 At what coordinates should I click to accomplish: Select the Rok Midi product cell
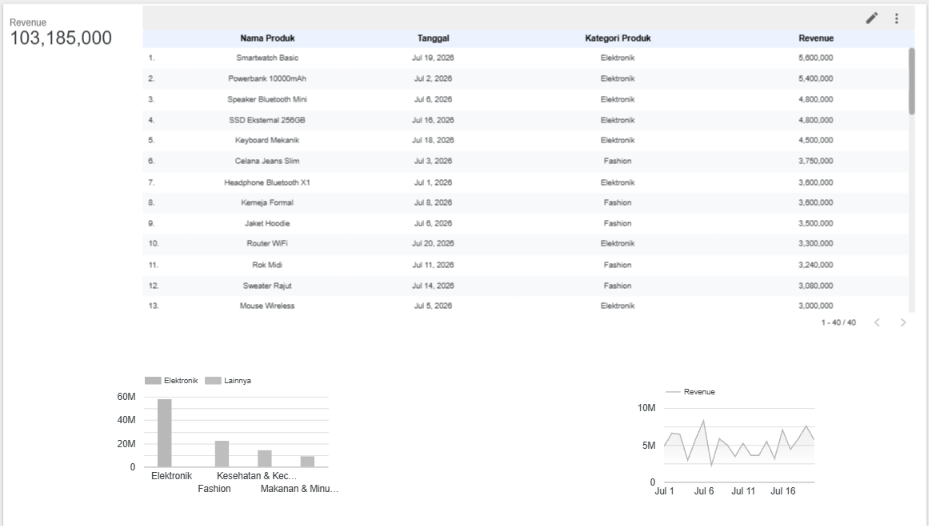point(267,265)
